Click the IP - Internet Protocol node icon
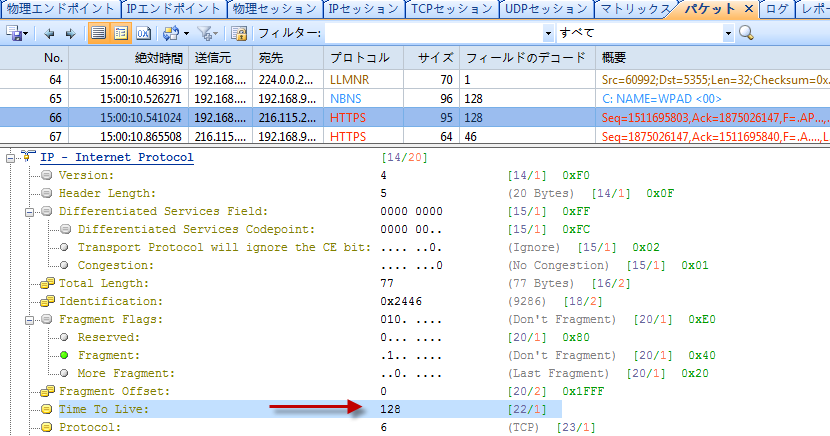This screenshot has height=436, width=830. (27, 157)
